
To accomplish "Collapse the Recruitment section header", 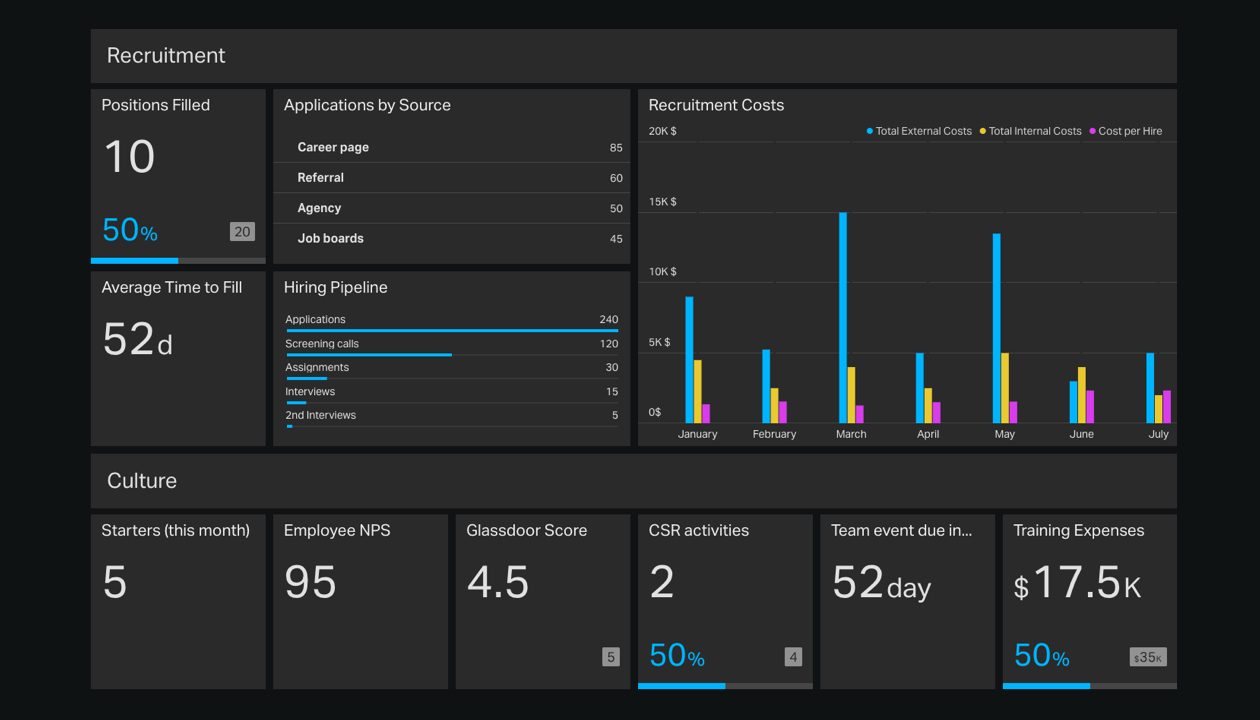I will [634, 56].
